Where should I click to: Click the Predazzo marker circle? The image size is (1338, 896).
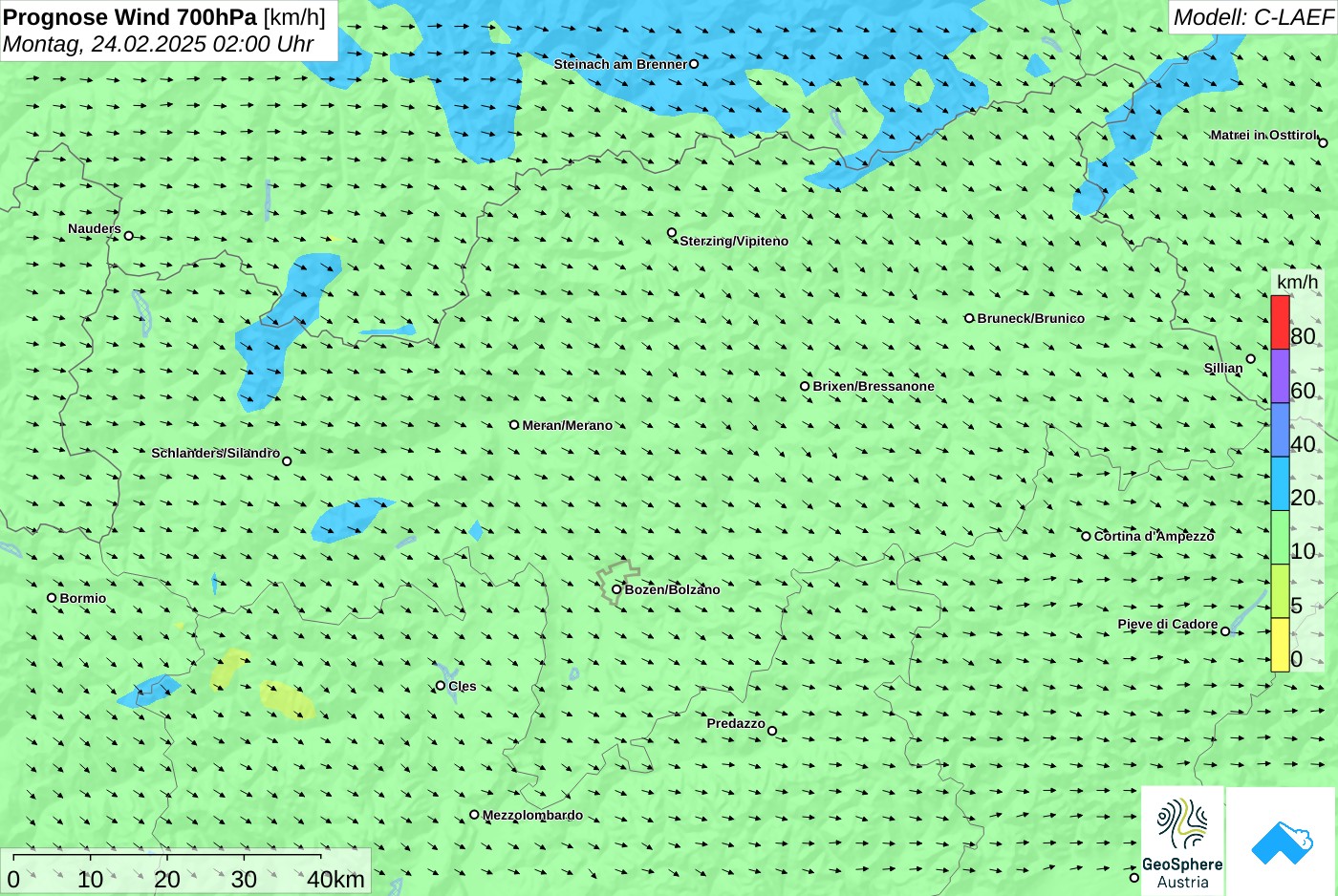tap(772, 732)
